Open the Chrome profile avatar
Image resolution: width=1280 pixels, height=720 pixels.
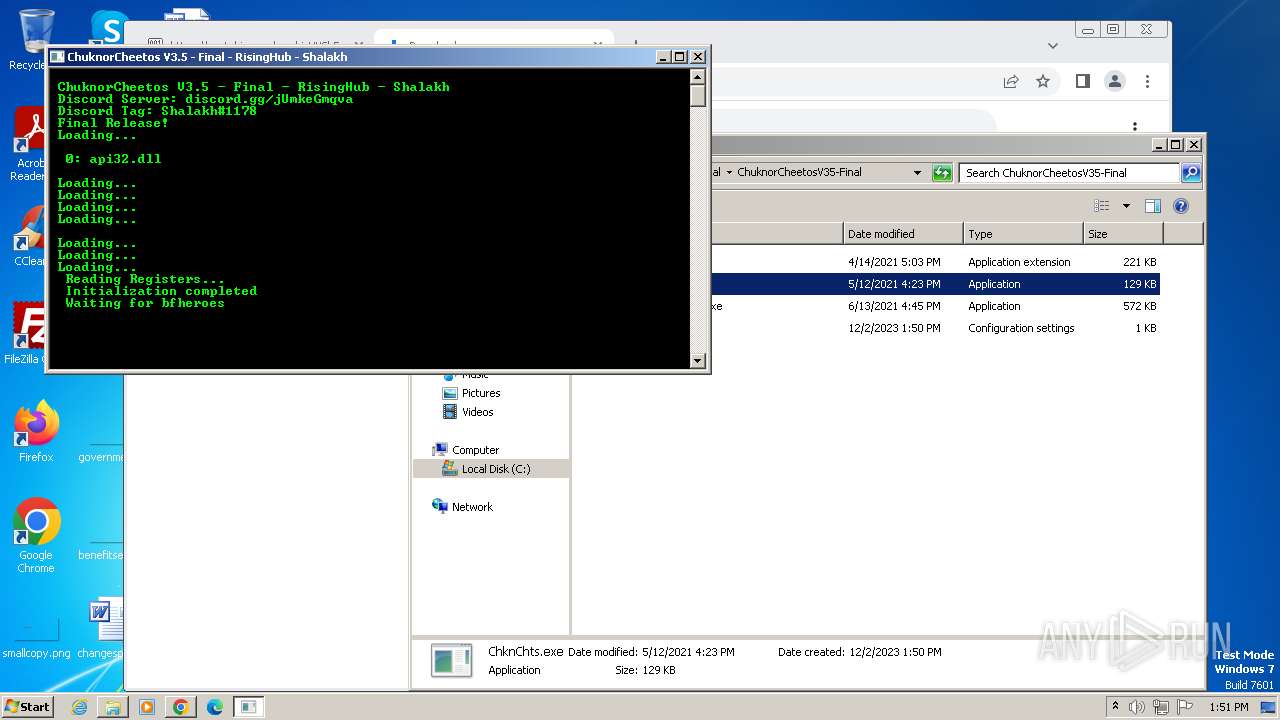(x=1115, y=81)
